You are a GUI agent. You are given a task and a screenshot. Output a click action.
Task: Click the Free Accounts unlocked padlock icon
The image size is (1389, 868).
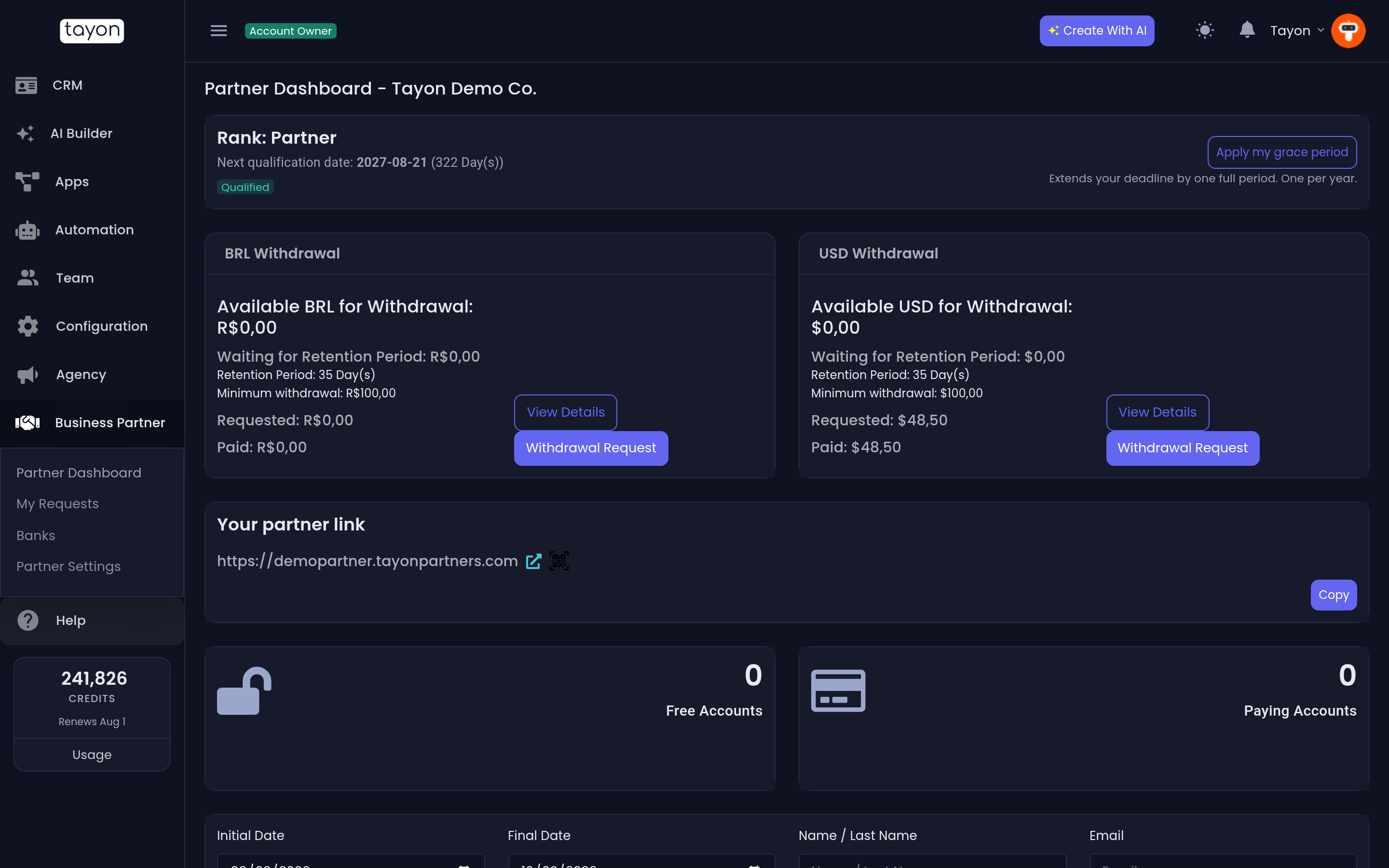[x=244, y=691]
